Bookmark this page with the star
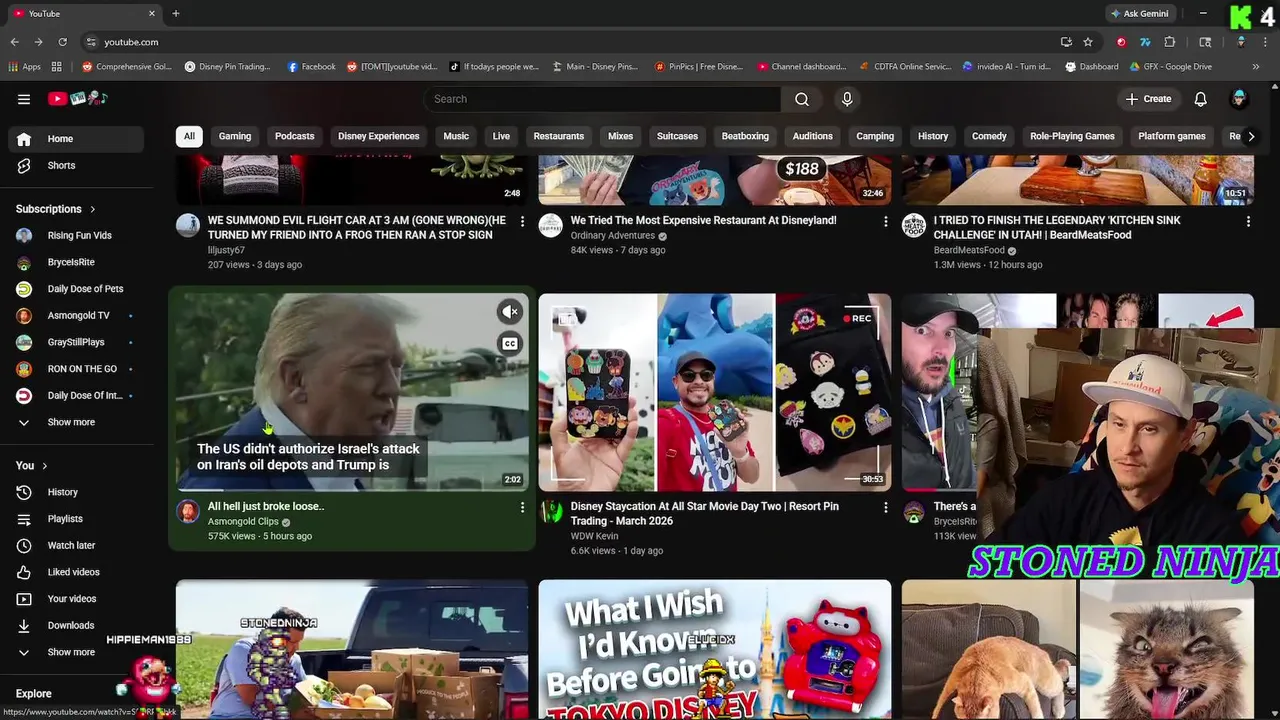1280x720 pixels. click(x=1088, y=42)
